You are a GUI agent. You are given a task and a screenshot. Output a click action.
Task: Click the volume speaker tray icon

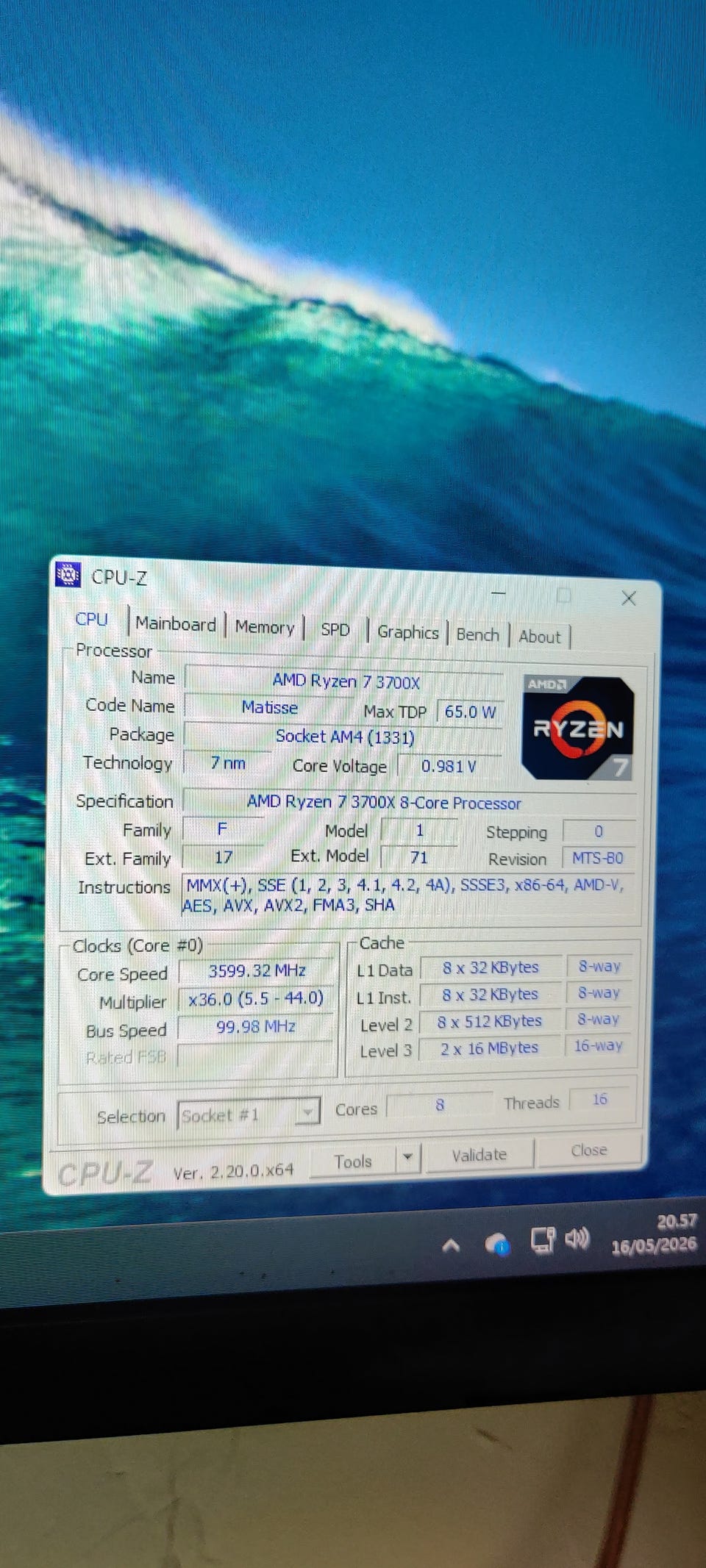pyautogui.click(x=577, y=1239)
